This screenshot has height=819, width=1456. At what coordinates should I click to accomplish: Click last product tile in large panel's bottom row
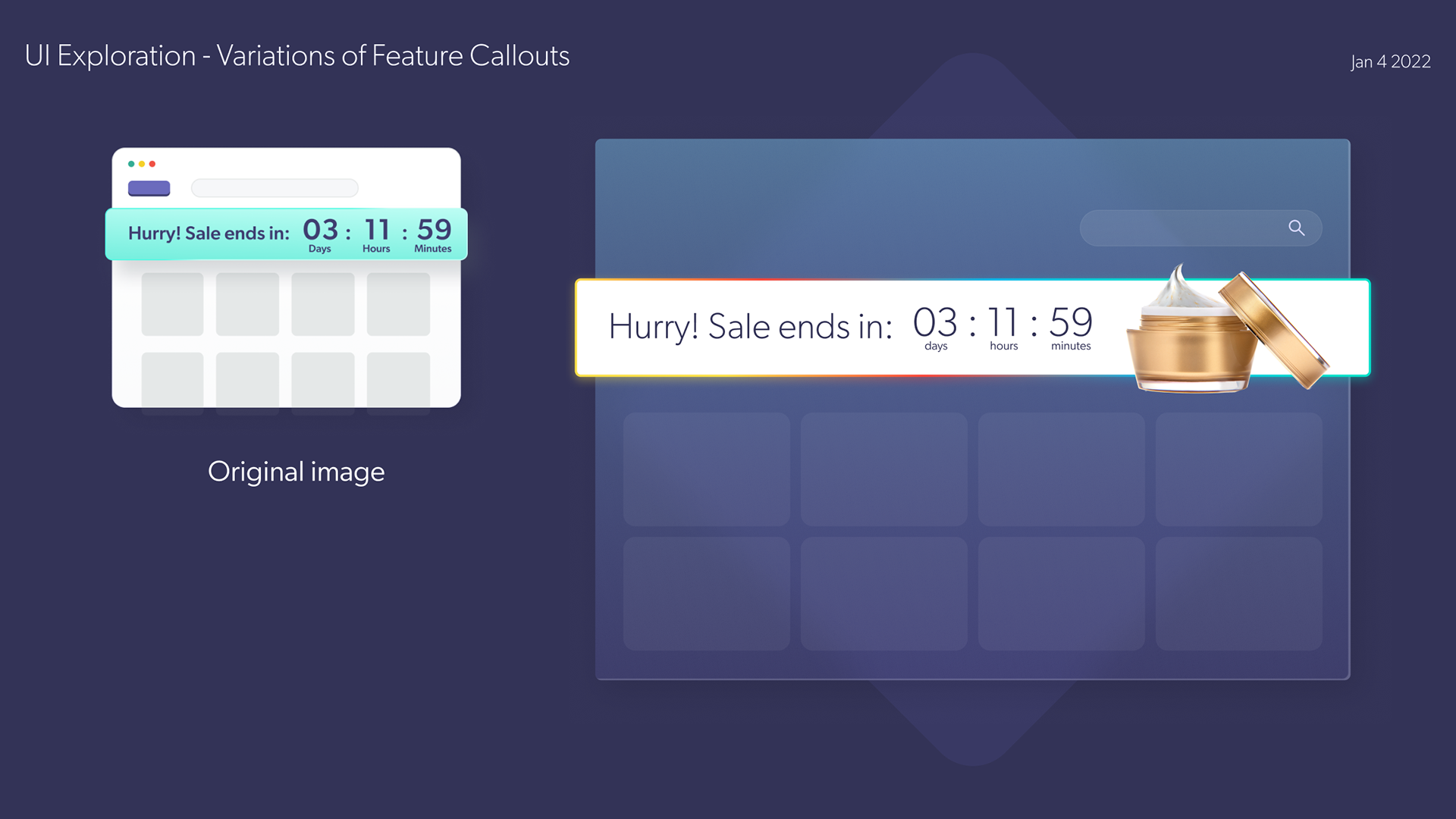(x=1239, y=594)
